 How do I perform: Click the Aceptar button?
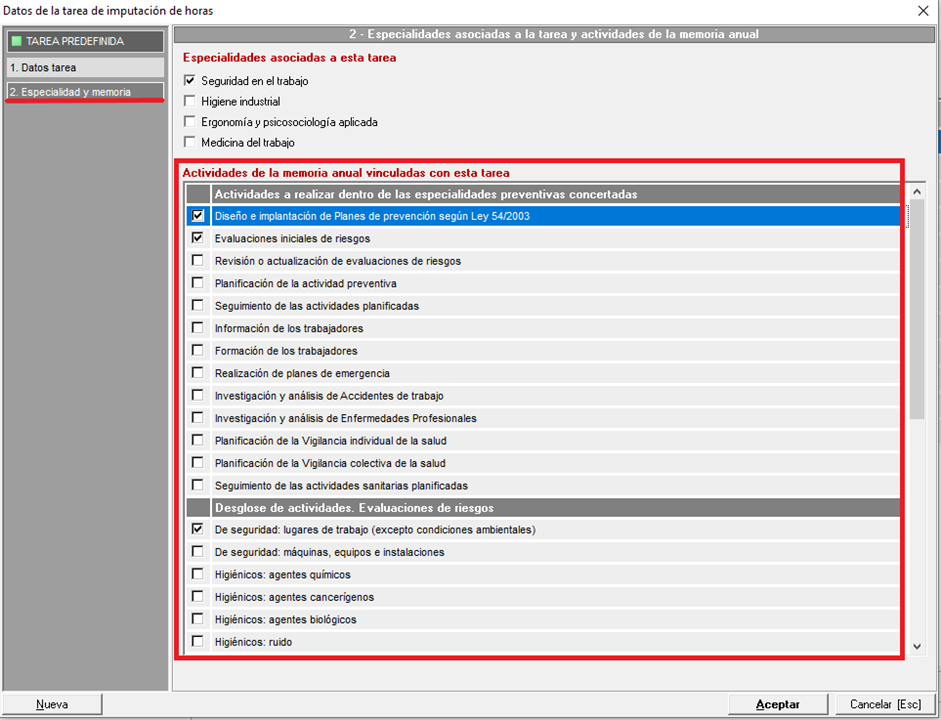(777, 704)
